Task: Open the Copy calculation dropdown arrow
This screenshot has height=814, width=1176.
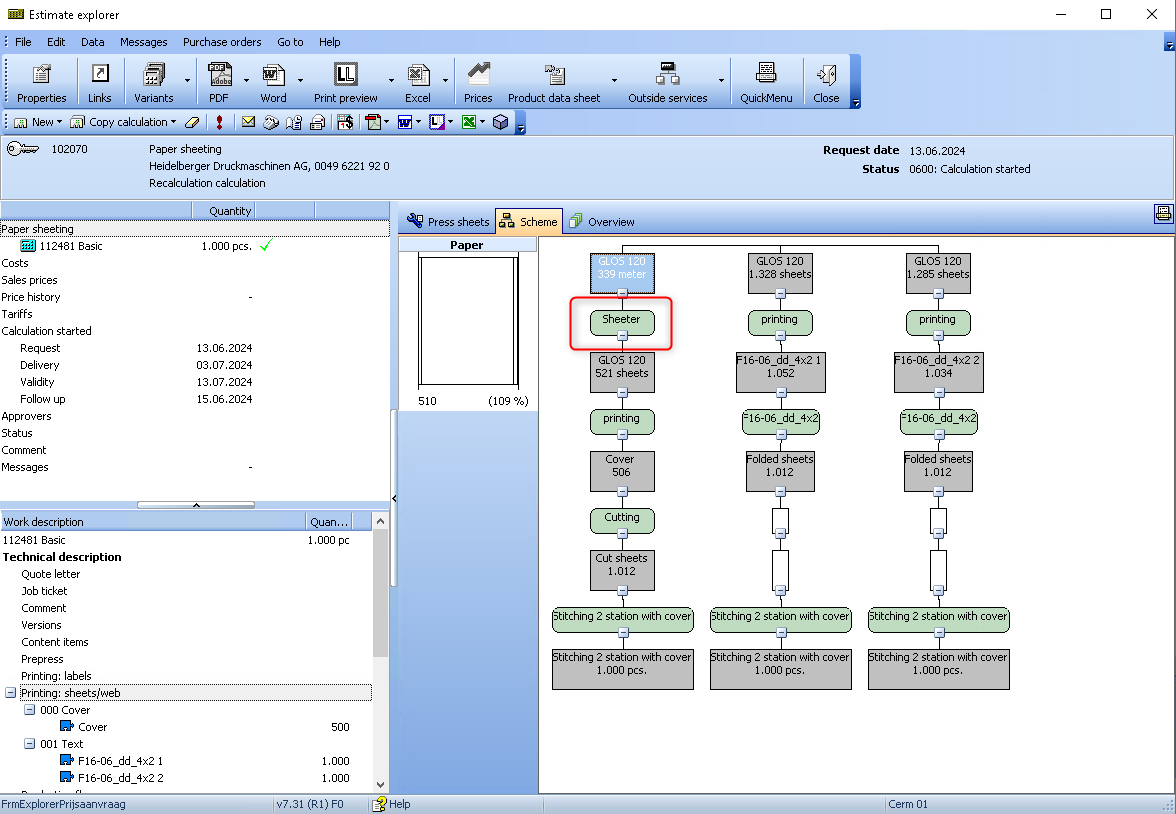Action: 173,122
